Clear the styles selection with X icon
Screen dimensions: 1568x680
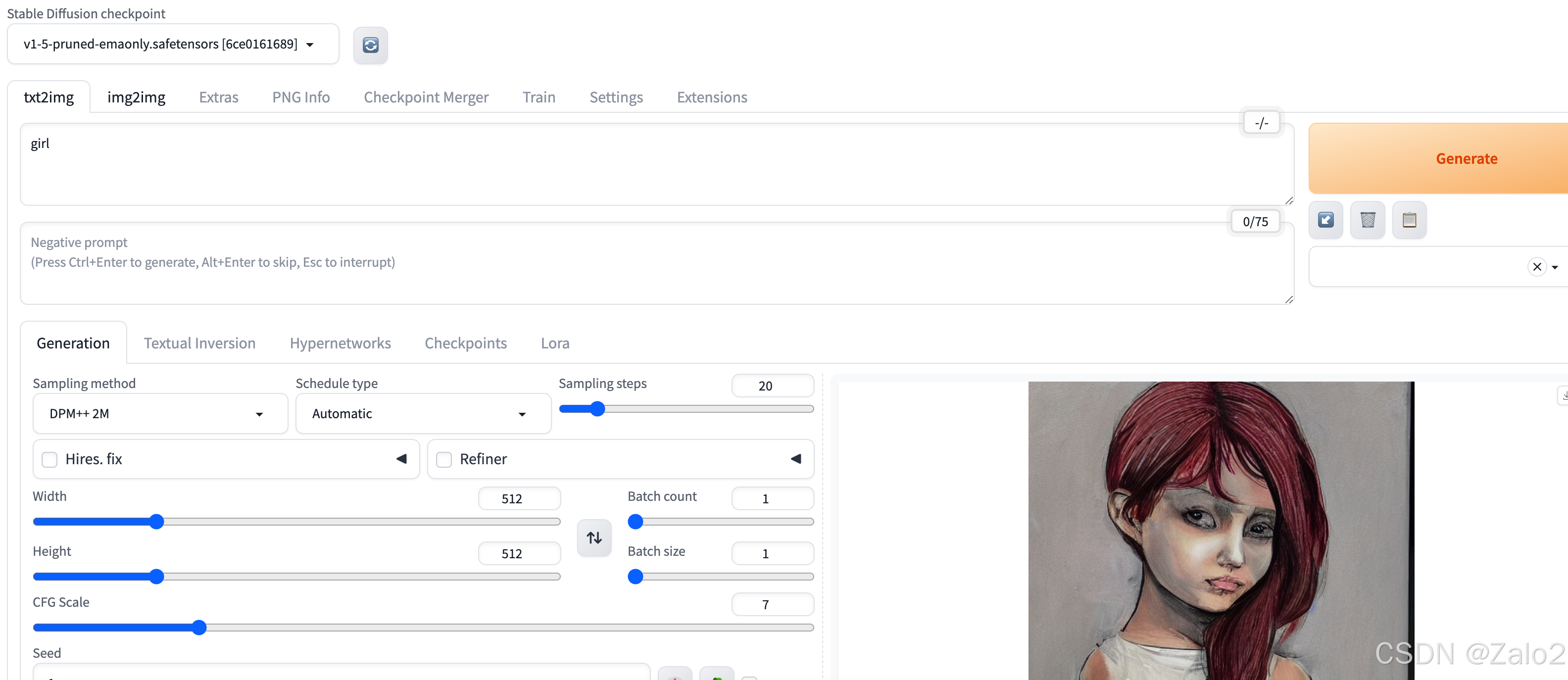1536,267
